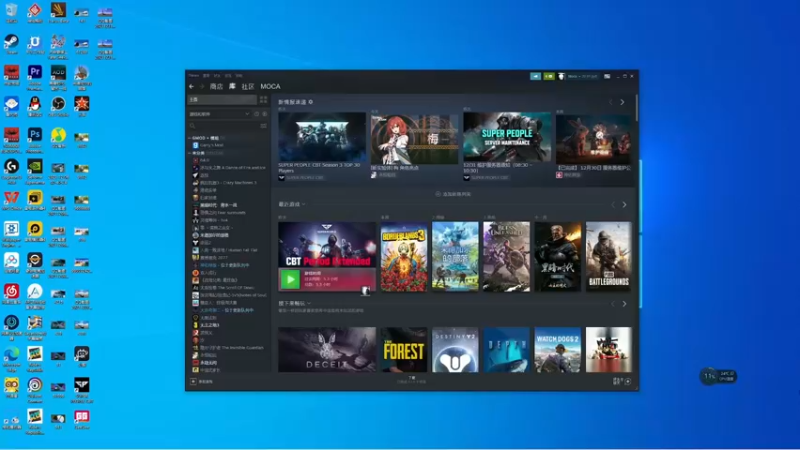Viewport: 800px width, 450px height.
Task: Select the OBS Studio desktop icon
Action: coord(58,107)
